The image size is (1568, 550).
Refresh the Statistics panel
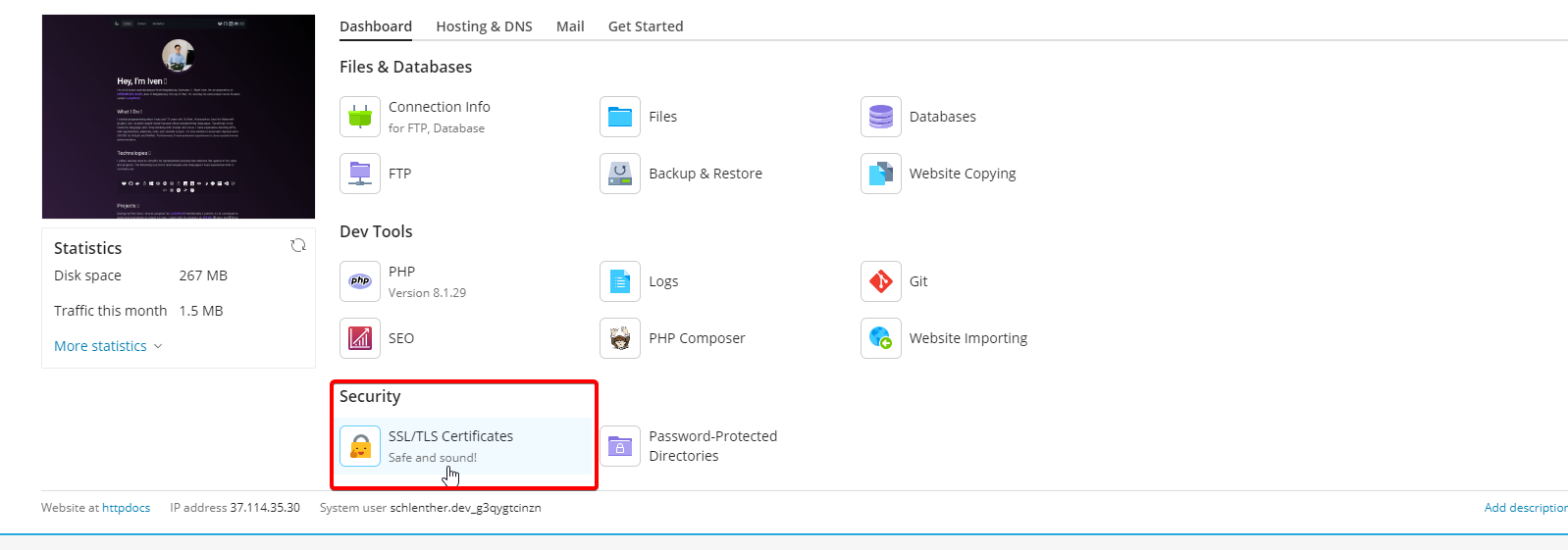(298, 245)
